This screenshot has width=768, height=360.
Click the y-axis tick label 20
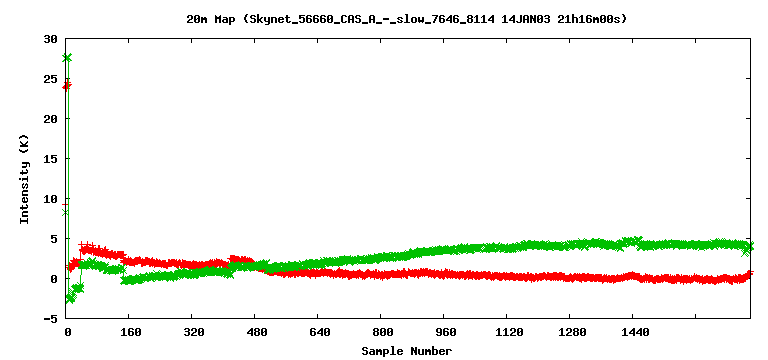[x=51, y=119]
